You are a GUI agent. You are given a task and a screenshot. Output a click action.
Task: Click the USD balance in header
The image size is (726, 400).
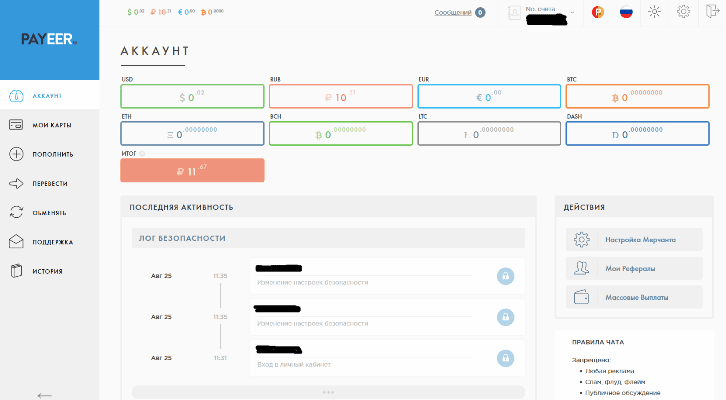pyautogui.click(x=136, y=12)
